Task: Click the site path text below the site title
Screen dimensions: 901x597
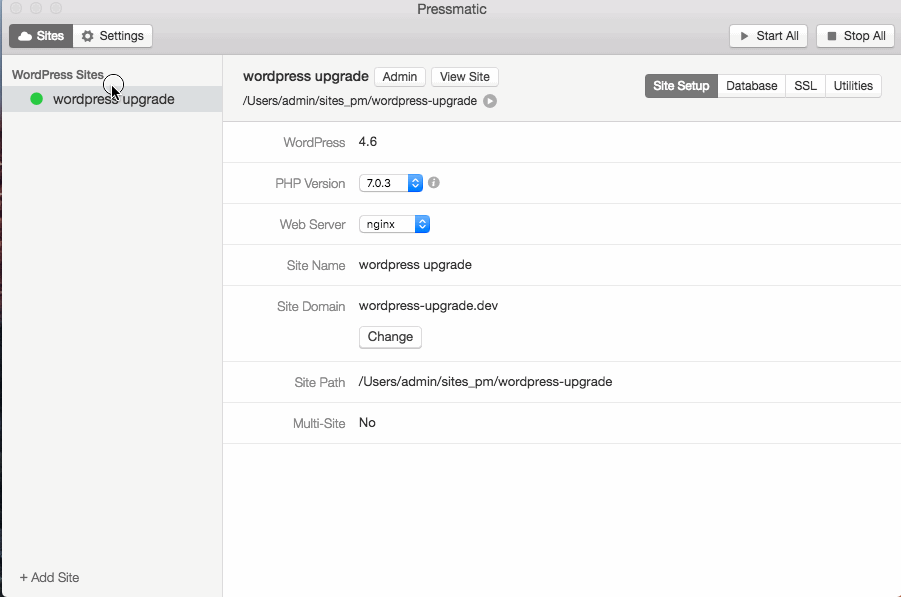Action: point(360,101)
